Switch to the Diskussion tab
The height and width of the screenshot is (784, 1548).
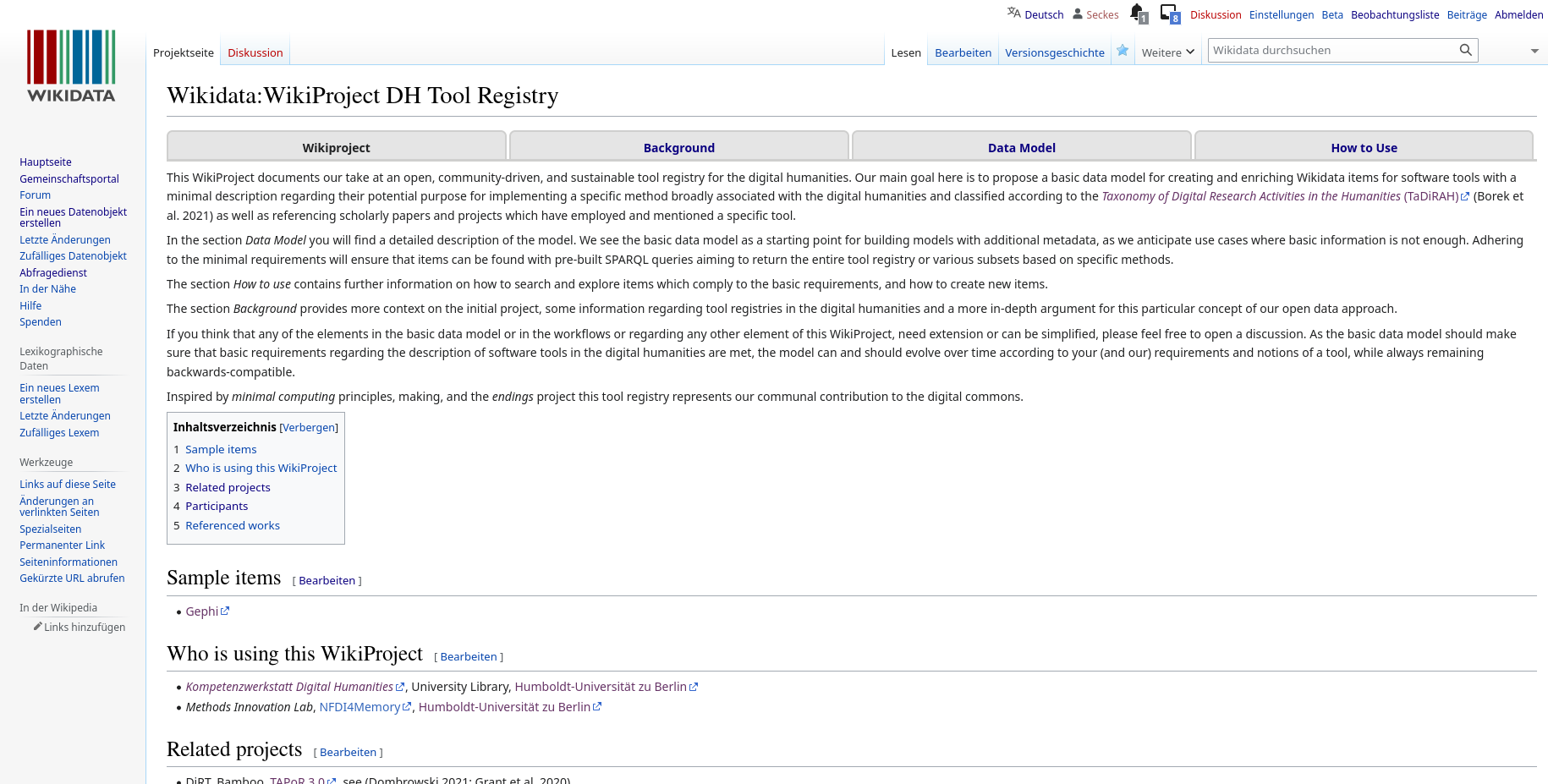coord(255,52)
